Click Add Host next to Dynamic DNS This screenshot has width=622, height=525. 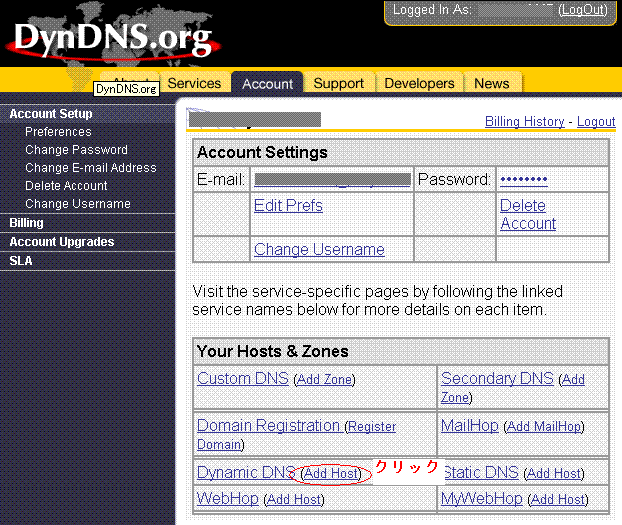[331, 473]
